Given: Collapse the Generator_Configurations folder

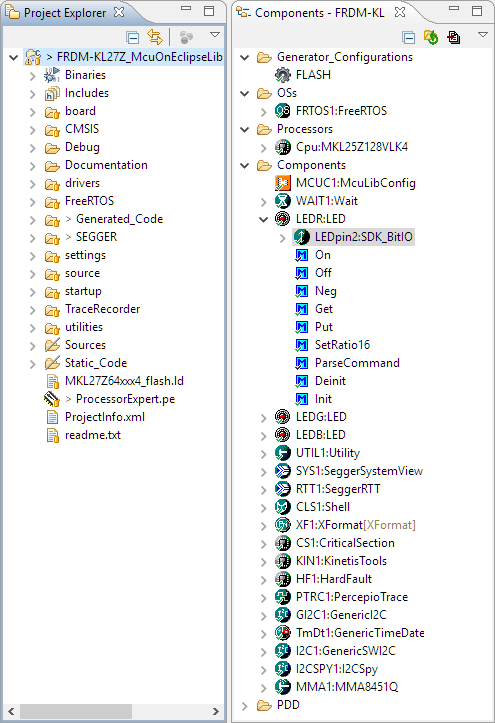Looking at the screenshot, I should 245,58.
